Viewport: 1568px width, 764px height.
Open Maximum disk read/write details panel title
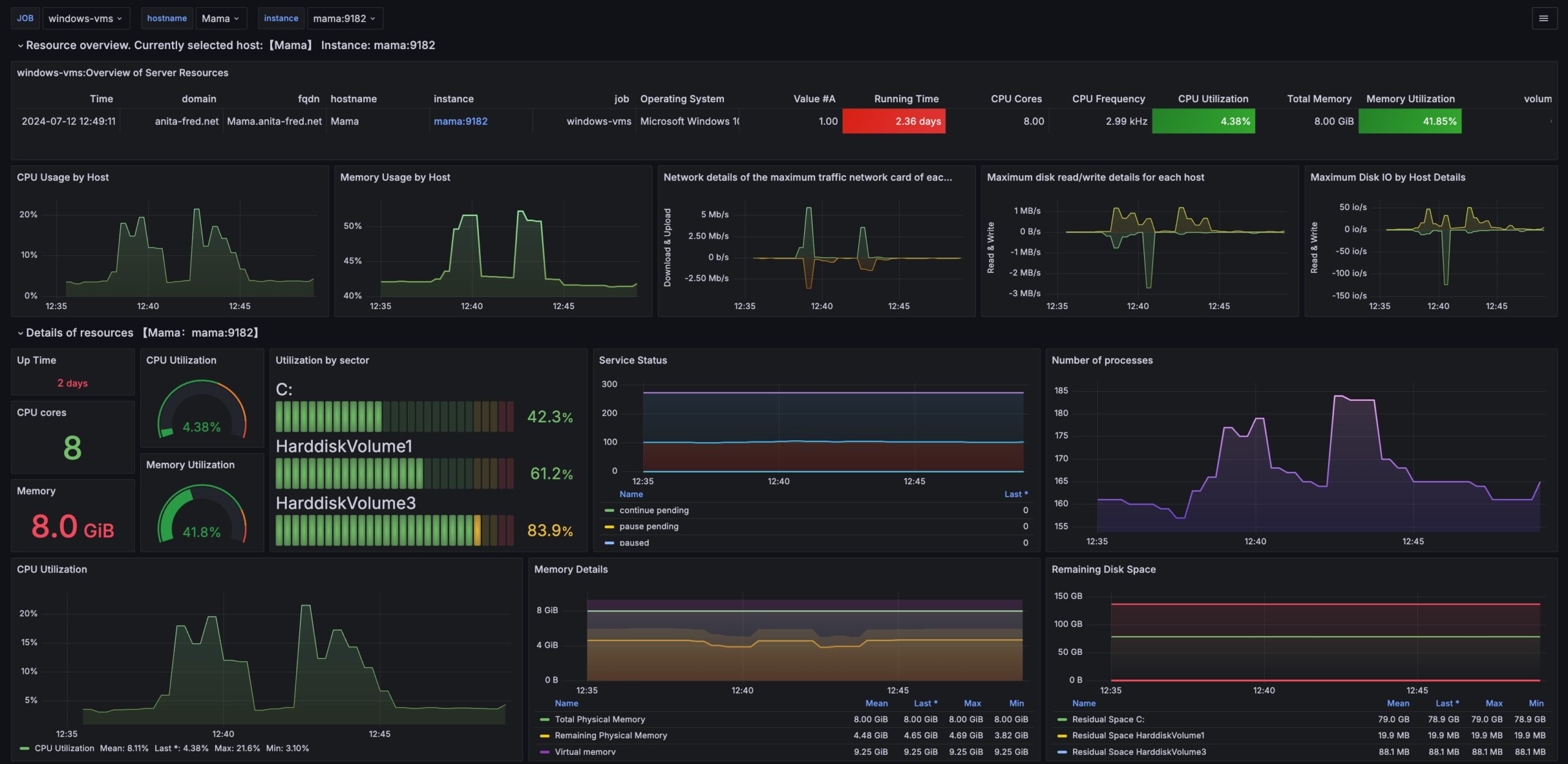click(1095, 177)
